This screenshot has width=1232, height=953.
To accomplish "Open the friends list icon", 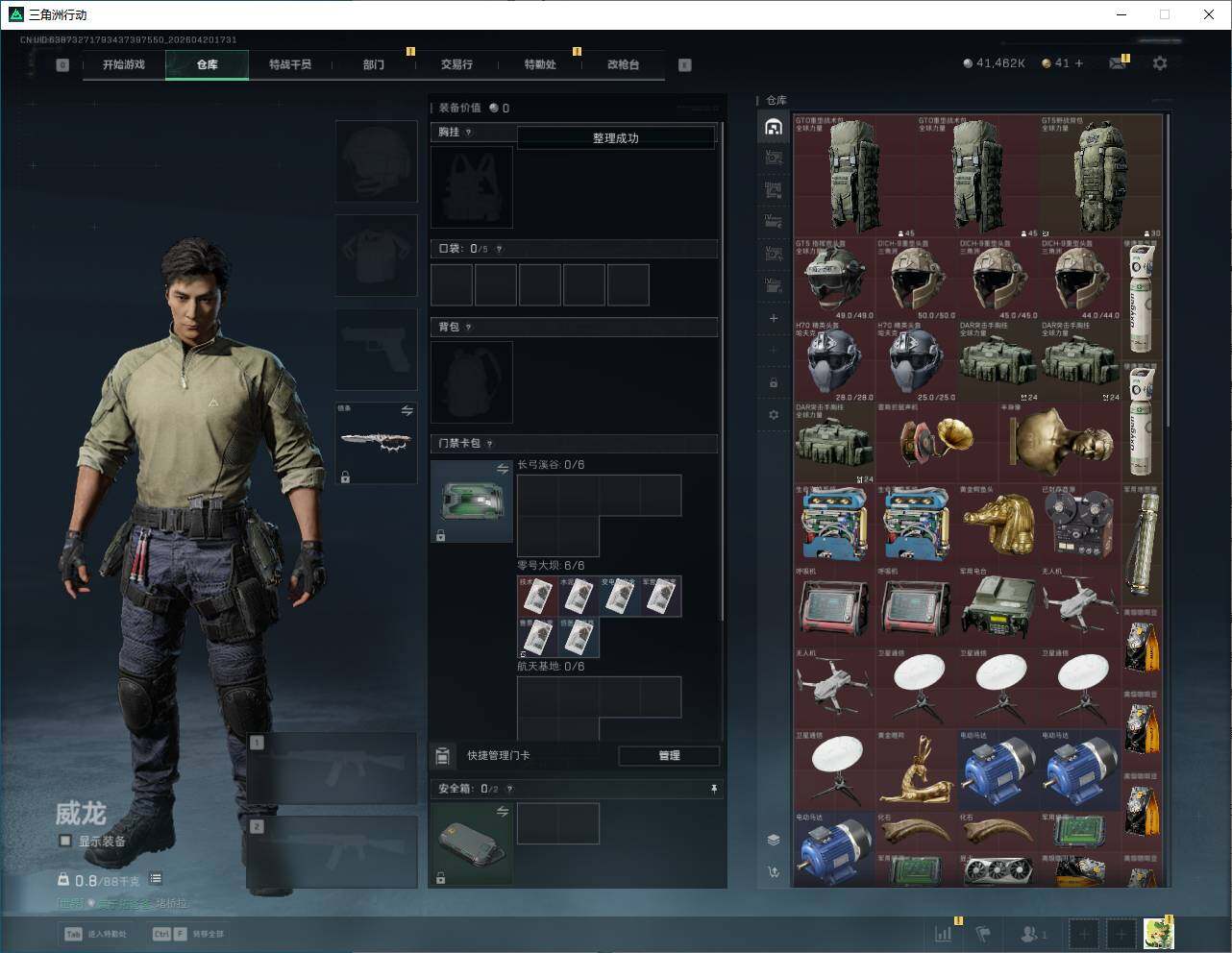I will click(1031, 933).
